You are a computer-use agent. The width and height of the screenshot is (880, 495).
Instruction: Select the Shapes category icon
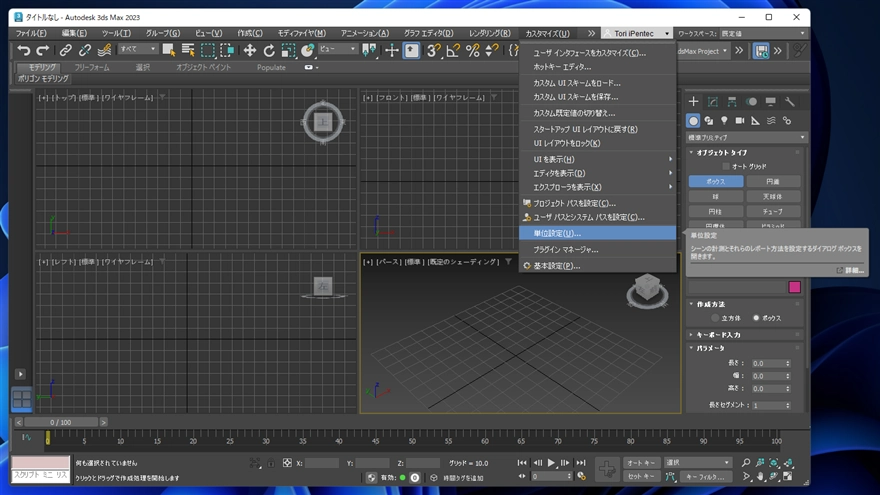pos(709,121)
